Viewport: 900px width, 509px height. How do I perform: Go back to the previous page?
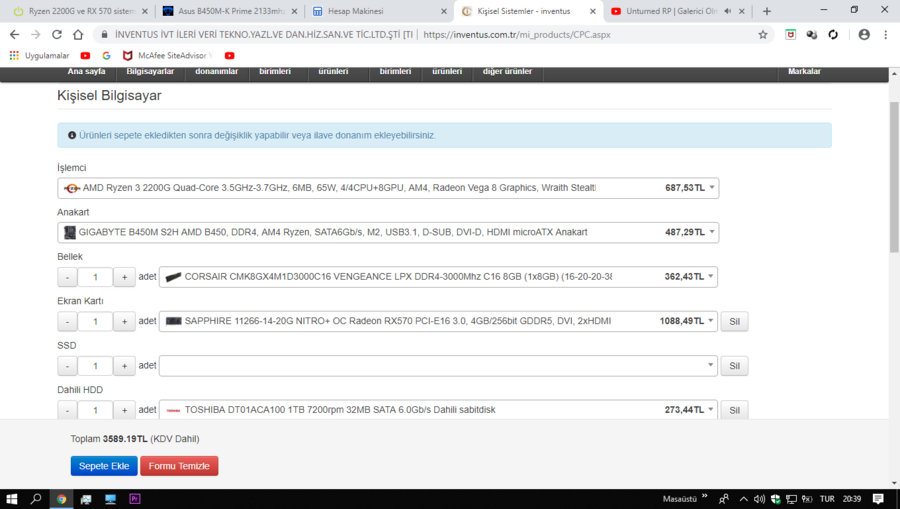14,34
